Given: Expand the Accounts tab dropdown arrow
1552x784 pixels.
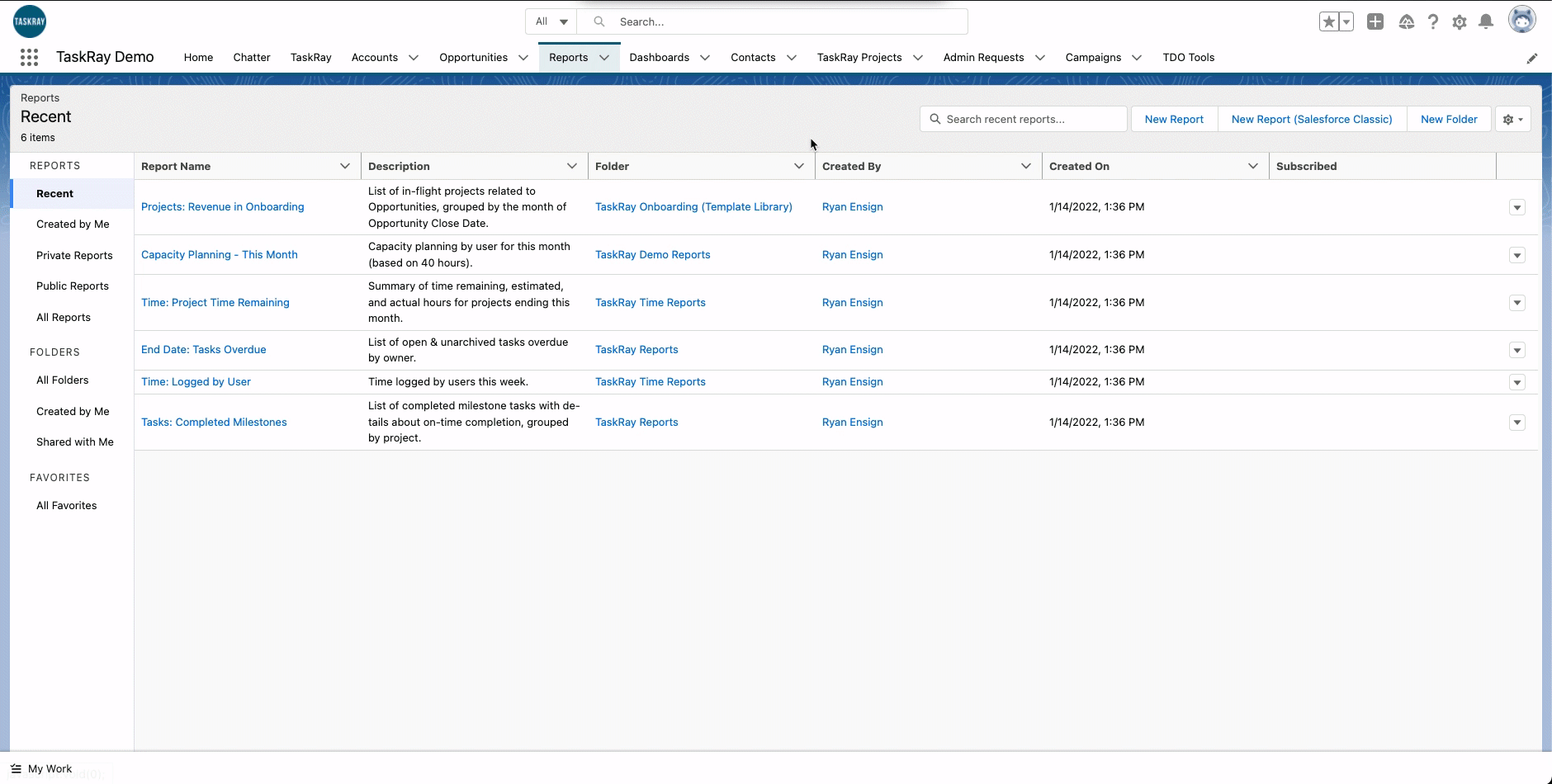Looking at the screenshot, I should pyautogui.click(x=414, y=58).
